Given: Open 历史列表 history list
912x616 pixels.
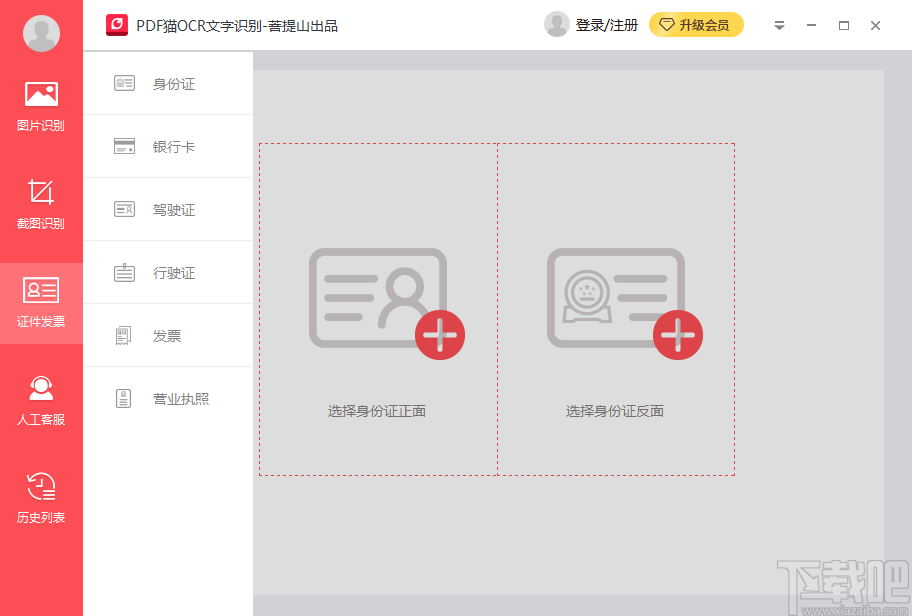Looking at the screenshot, I should pyautogui.click(x=41, y=499).
